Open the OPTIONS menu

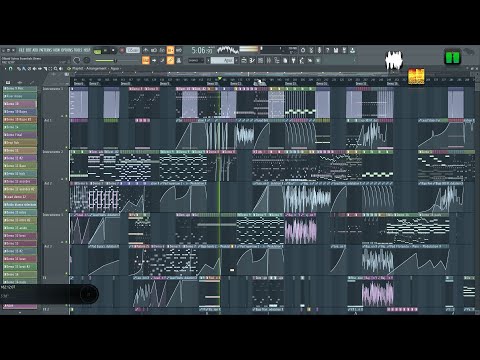(67, 50)
